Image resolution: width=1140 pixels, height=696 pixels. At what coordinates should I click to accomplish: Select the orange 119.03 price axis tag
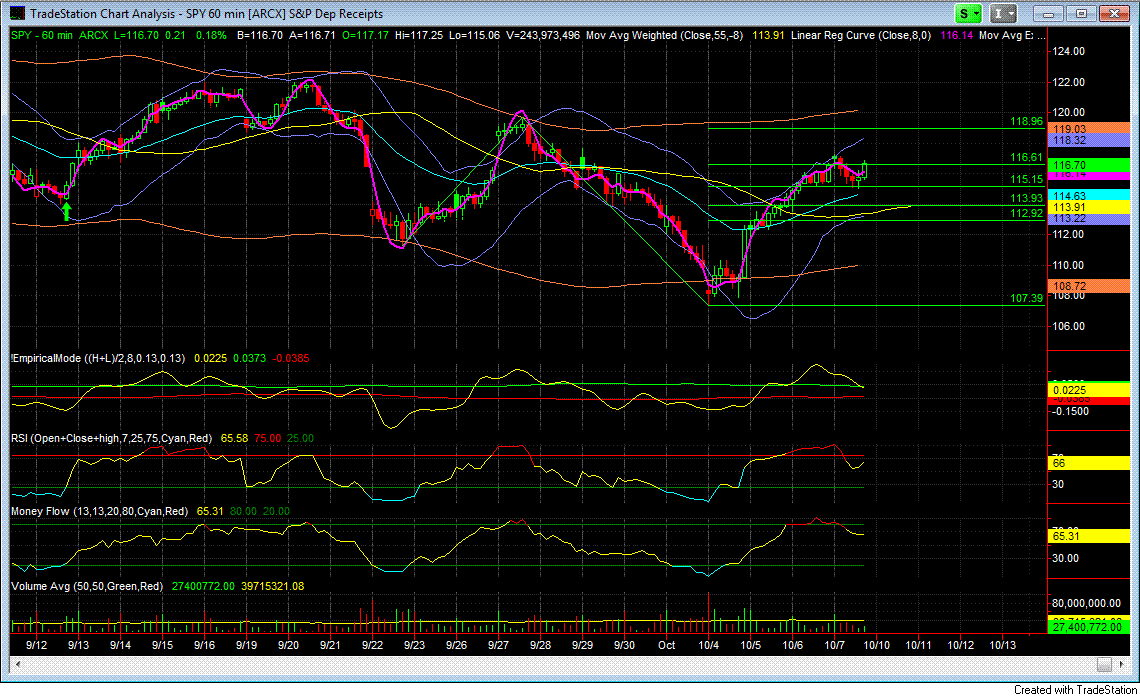[x=1088, y=129]
